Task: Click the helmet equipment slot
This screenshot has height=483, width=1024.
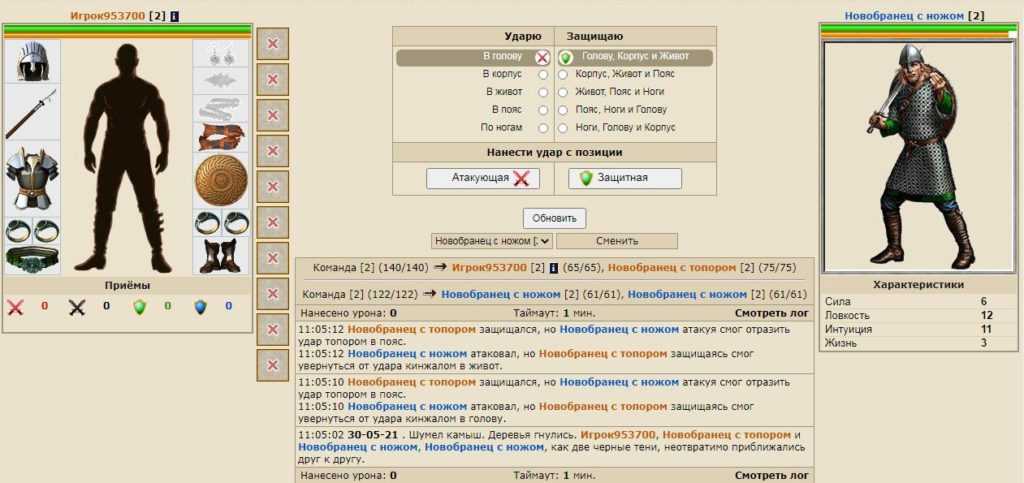Action: coord(32,62)
